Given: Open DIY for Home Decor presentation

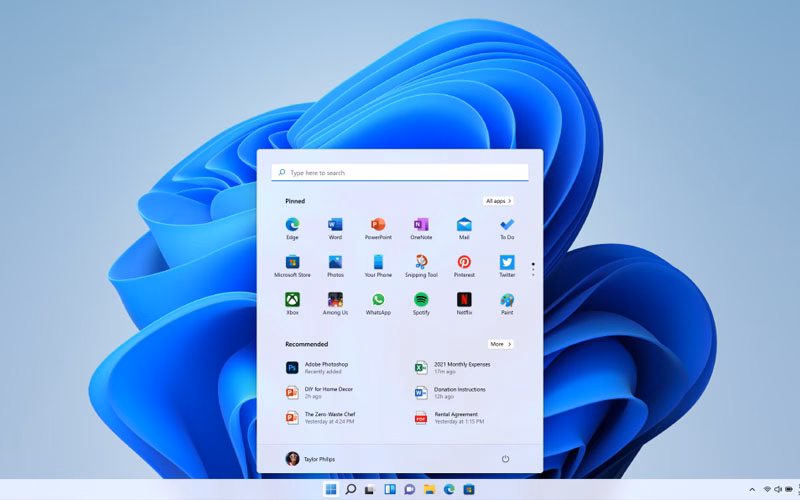Looking at the screenshot, I should click(x=319, y=392).
